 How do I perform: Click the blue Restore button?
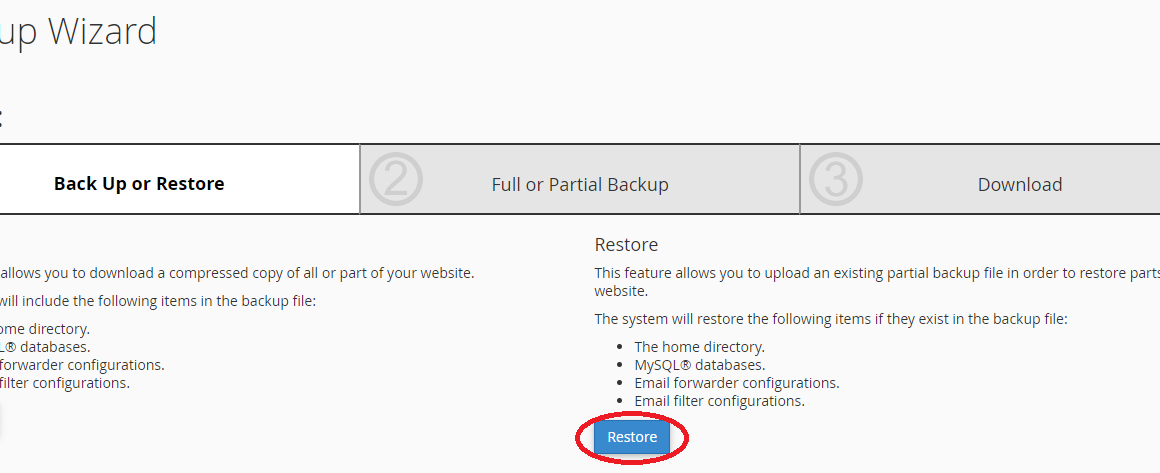pos(632,437)
